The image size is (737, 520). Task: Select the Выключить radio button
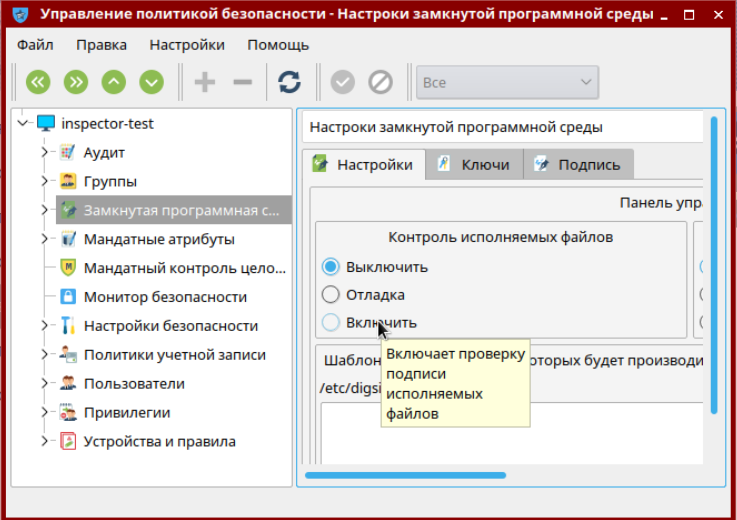coord(330,267)
